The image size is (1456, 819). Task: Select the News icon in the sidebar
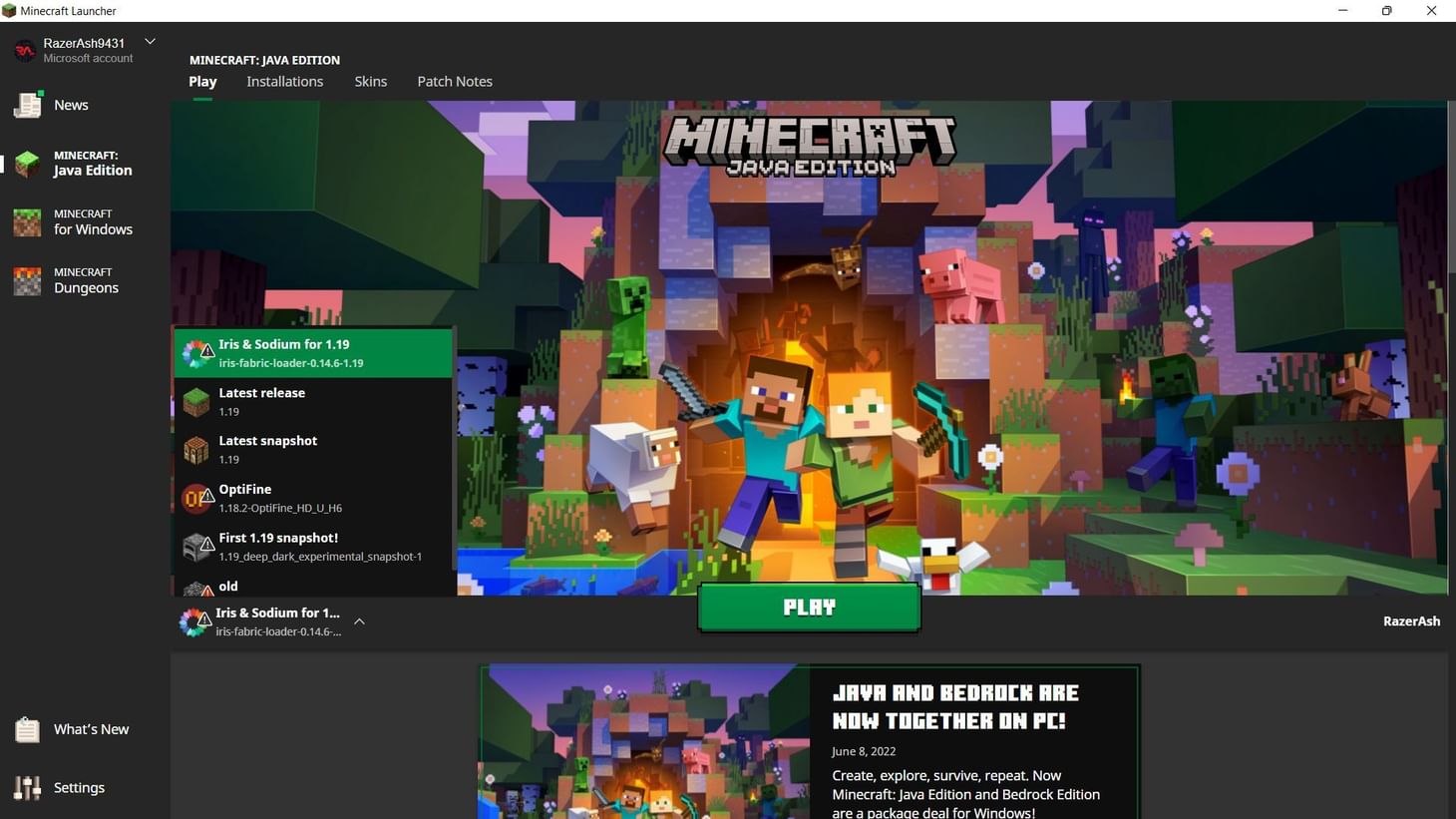click(27, 104)
